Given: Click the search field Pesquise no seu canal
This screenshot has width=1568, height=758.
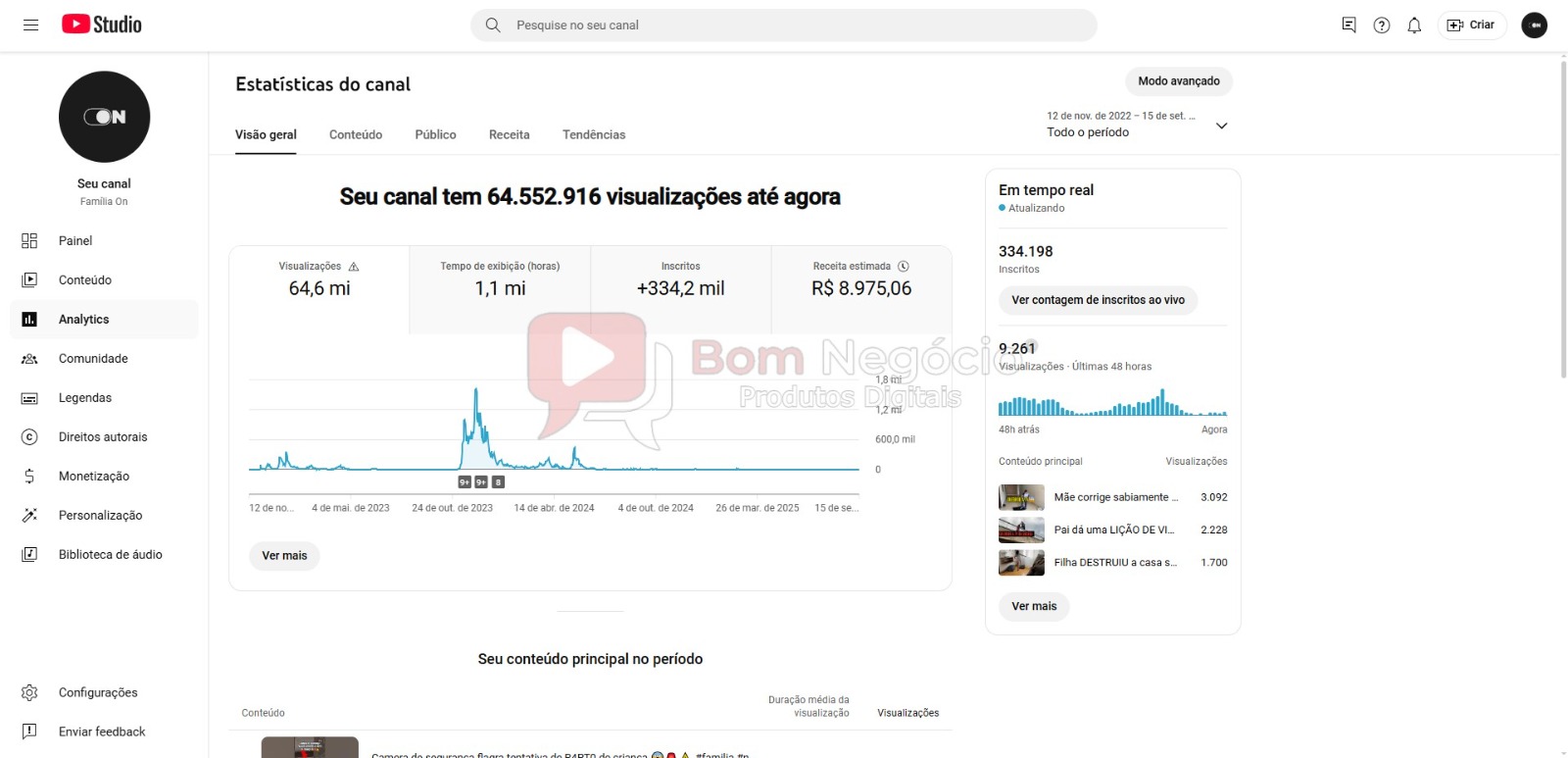Looking at the screenshot, I should coord(784,25).
